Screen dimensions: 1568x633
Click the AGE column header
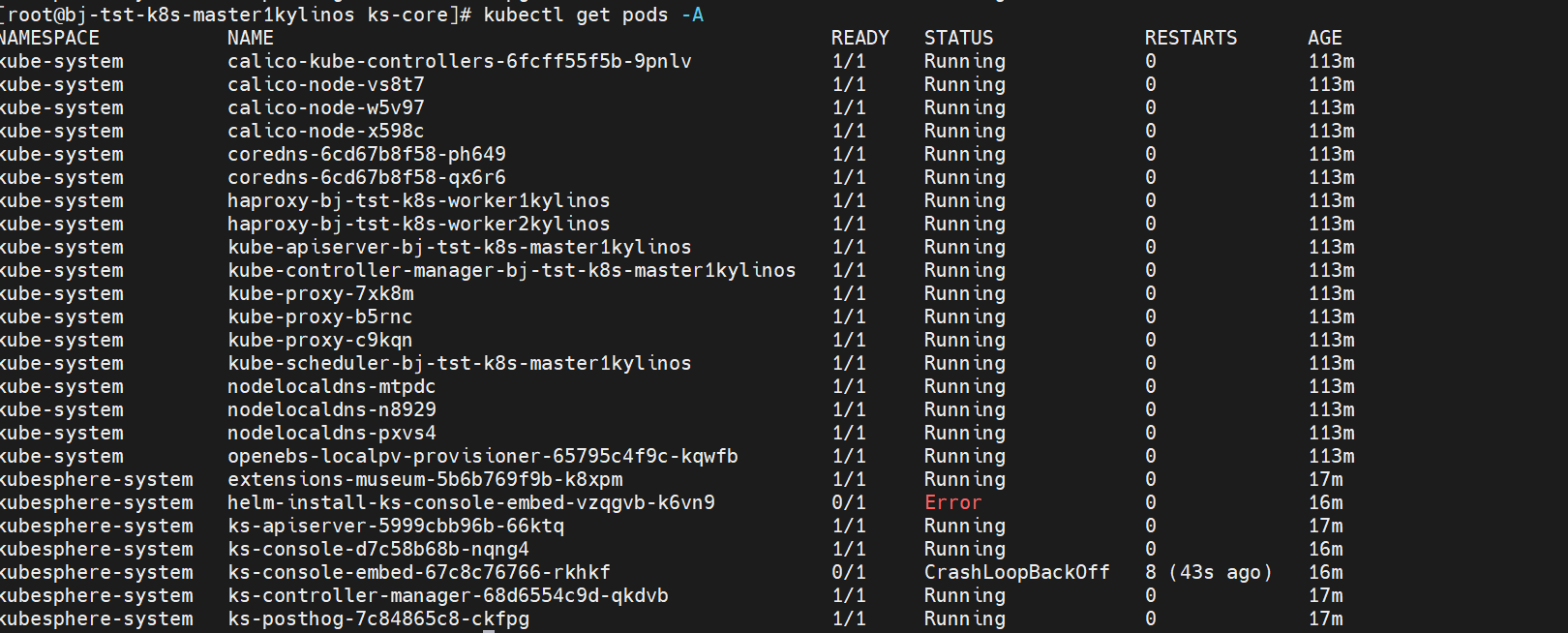point(1324,38)
